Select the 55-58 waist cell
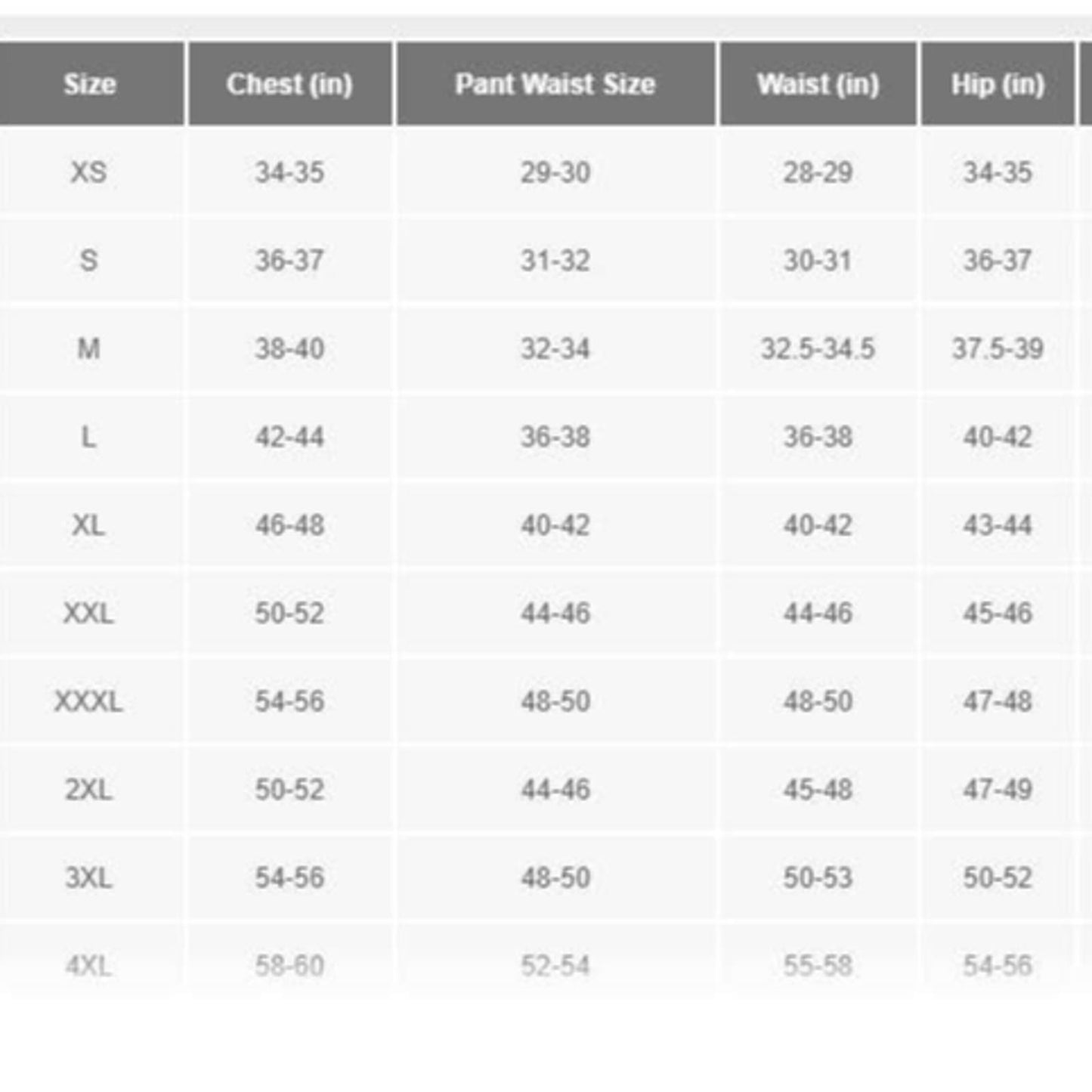The height and width of the screenshot is (1092, 1092). (x=818, y=966)
